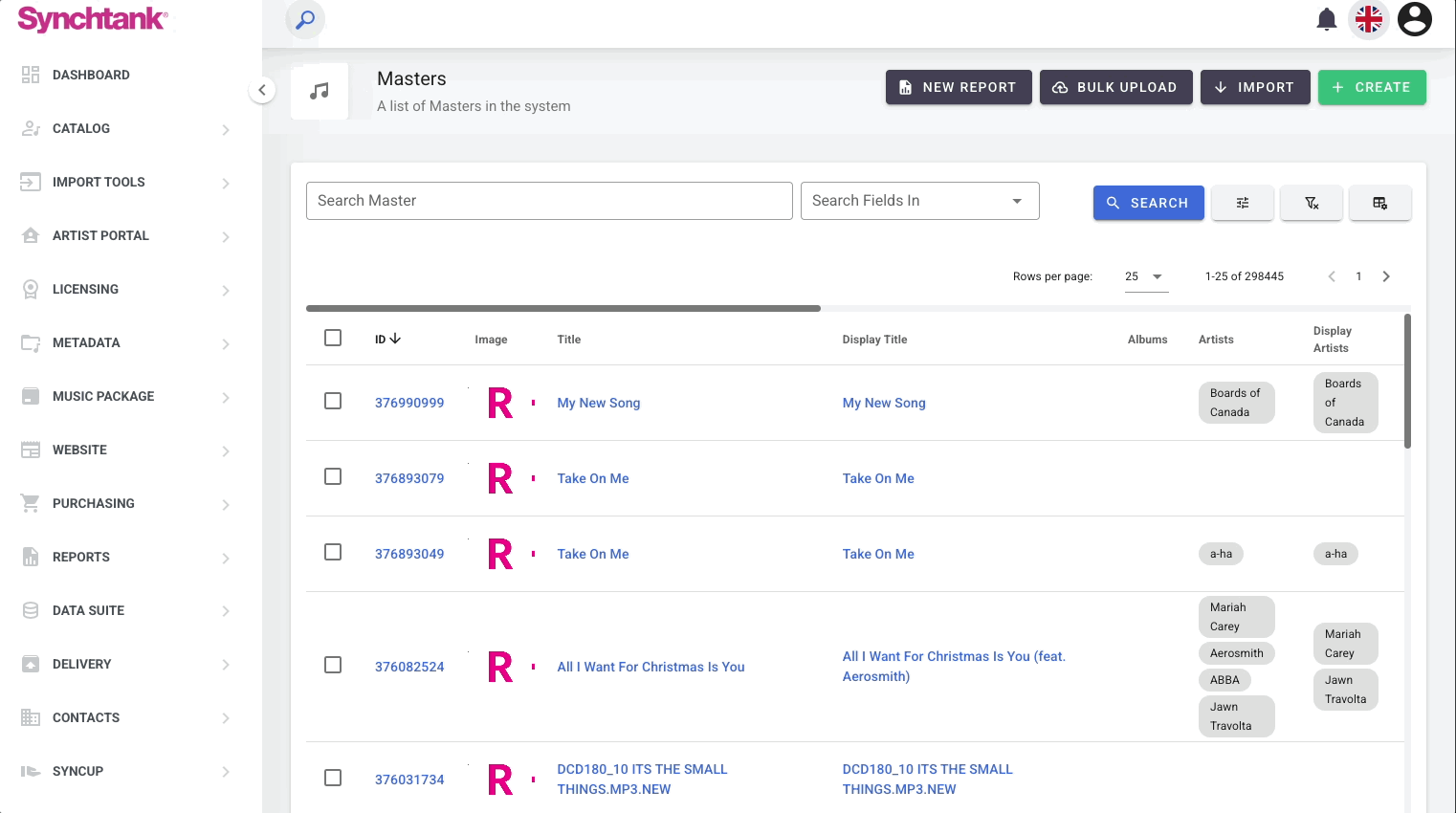Open the Search Fields In dropdown
This screenshot has height=813, width=1456.
click(919, 201)
